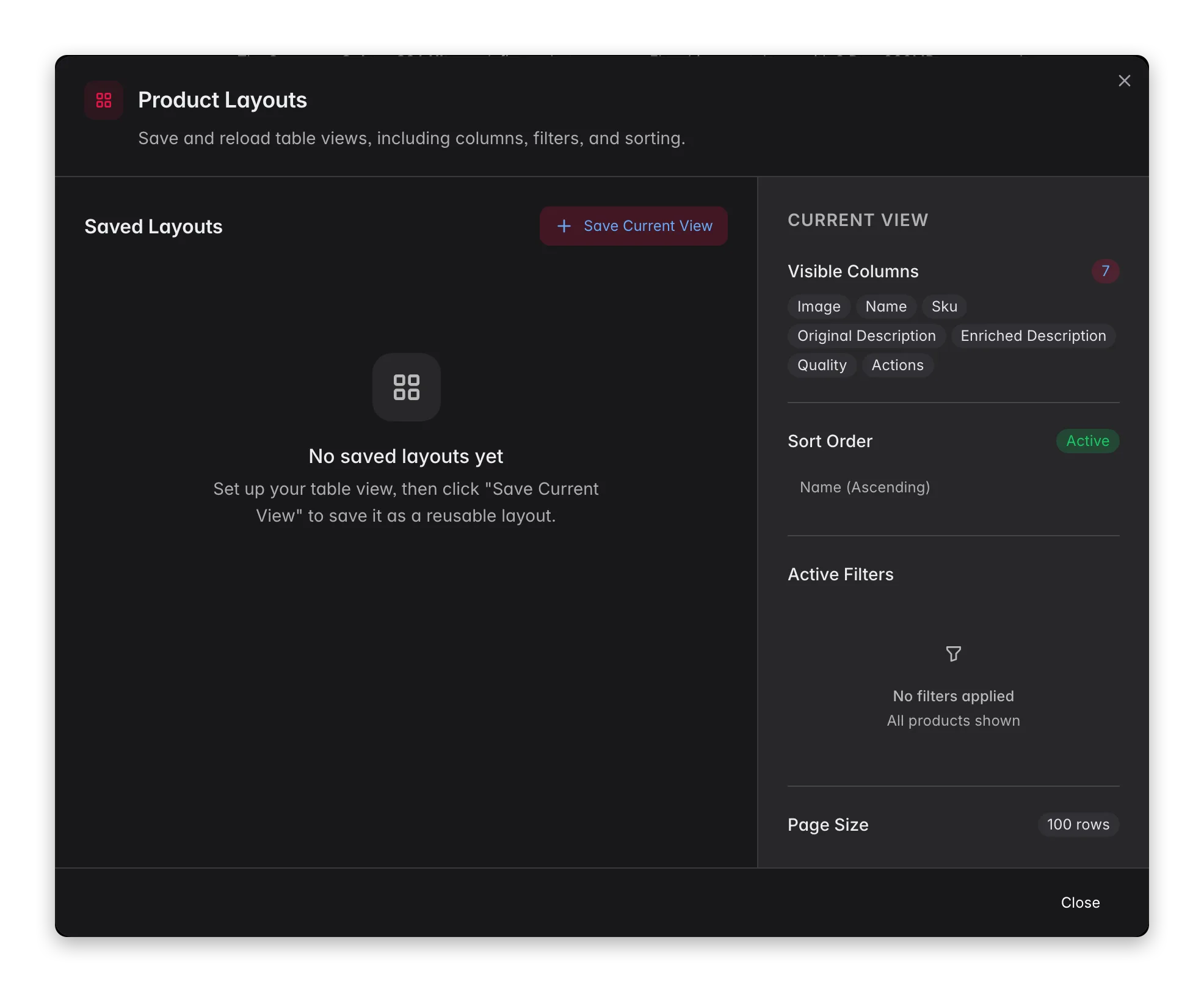Click the Actions column chip
Viewport: 1204px width, 992px height.
click(898, 365)
